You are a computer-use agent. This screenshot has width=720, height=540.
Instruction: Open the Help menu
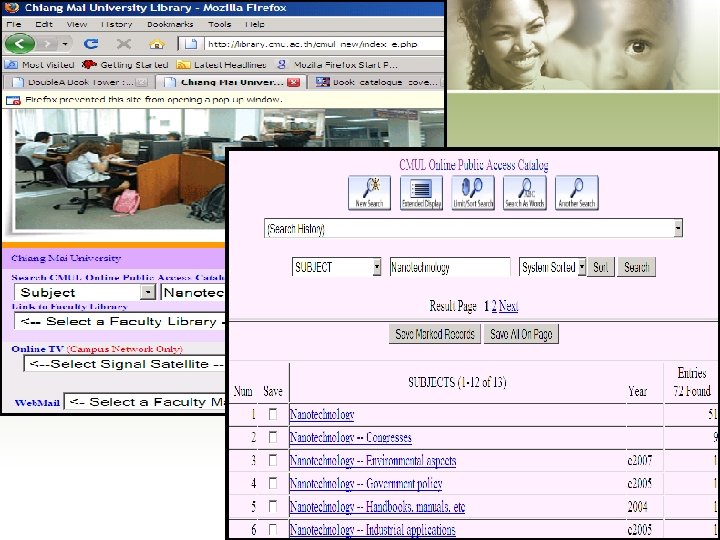pyautogui.click(x=255, y=24)
